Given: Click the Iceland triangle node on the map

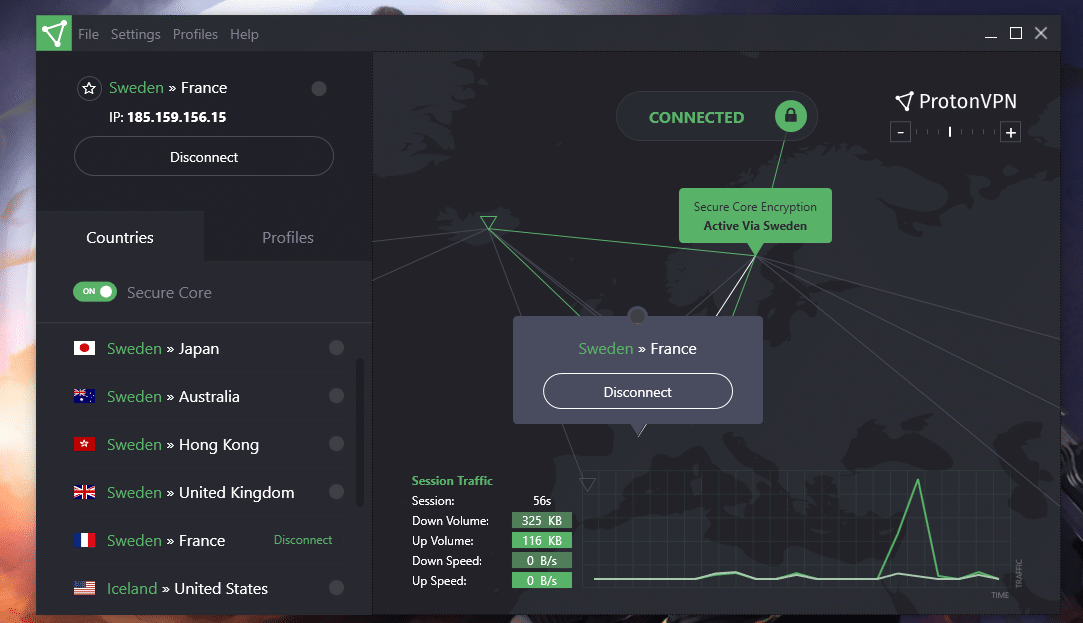Looking at the screenshot, I should click(488, 222).
